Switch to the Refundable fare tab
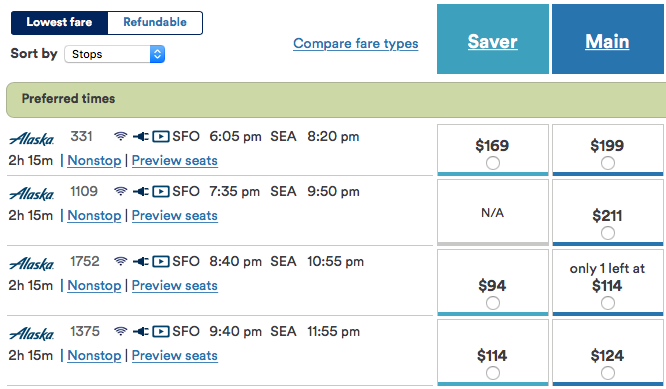Screen dimensions: 666x389 [x=155, y=23]
